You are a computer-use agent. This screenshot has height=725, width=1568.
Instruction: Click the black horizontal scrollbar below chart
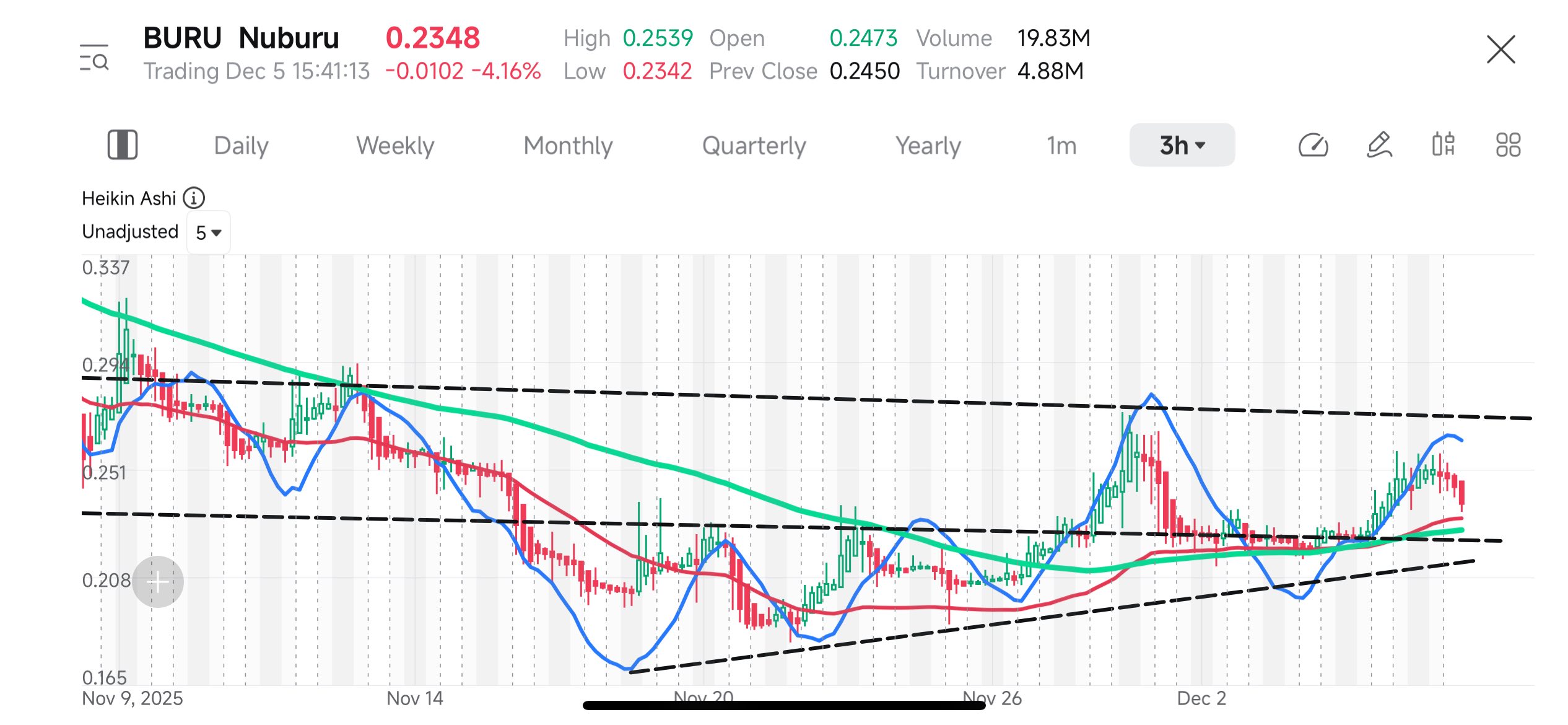[784, 705]
